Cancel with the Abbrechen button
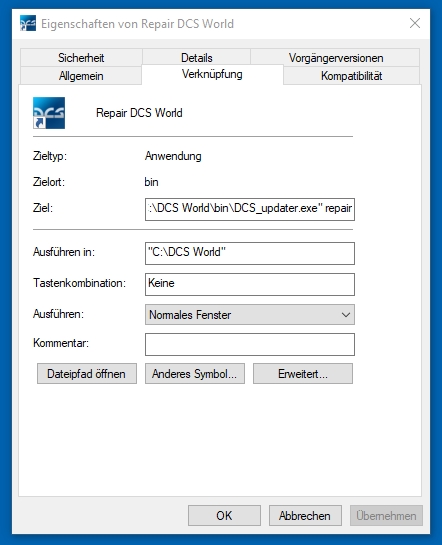This screenshot has height=545, width=442. (x=305, y=515)
